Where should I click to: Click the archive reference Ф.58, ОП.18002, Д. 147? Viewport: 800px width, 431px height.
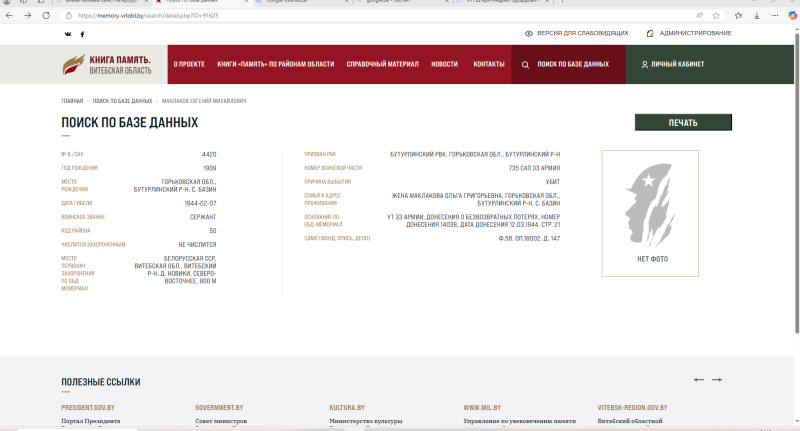tap(530, 238)
